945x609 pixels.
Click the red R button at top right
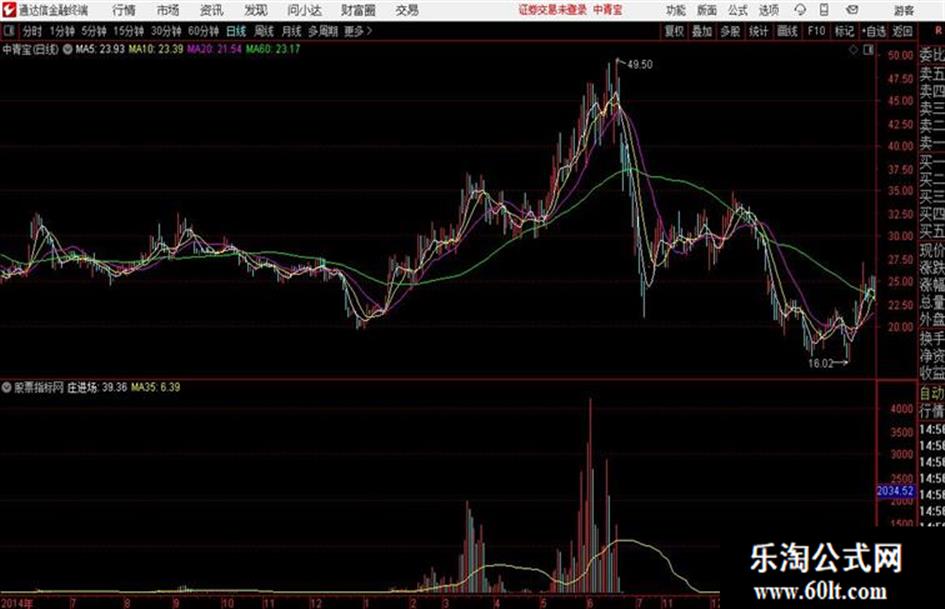[938, 31]
